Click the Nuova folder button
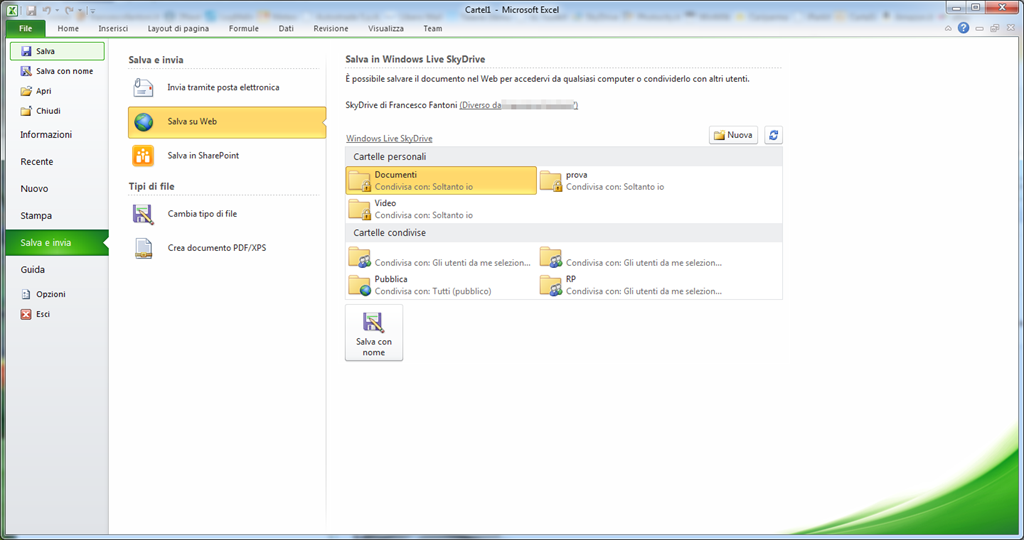Screen dimensions: 1024x540 click(733, 135)
